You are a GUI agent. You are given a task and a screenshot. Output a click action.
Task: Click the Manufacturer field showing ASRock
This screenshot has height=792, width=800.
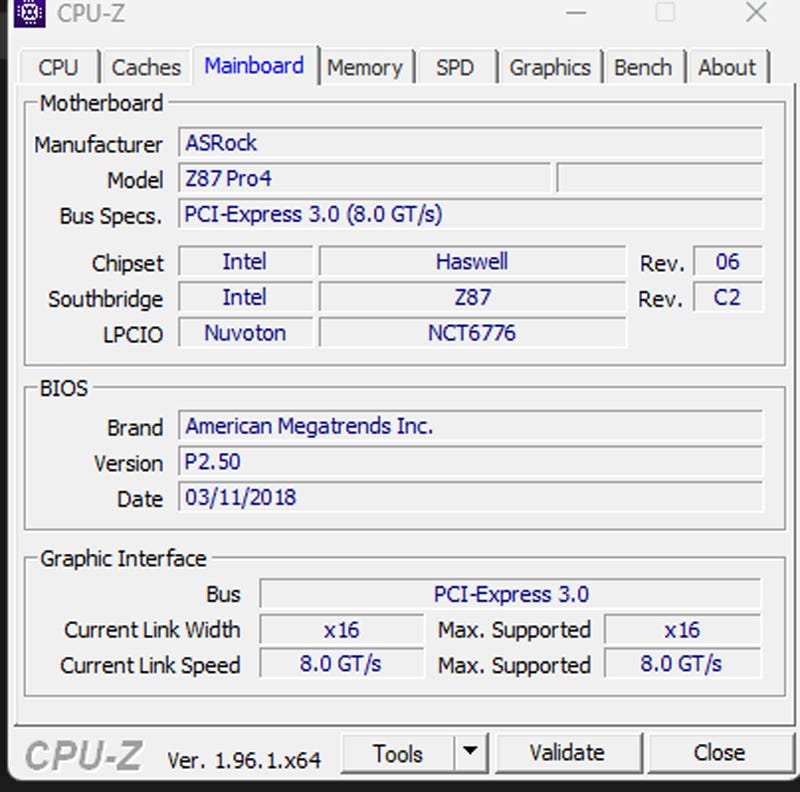point(470,142)
